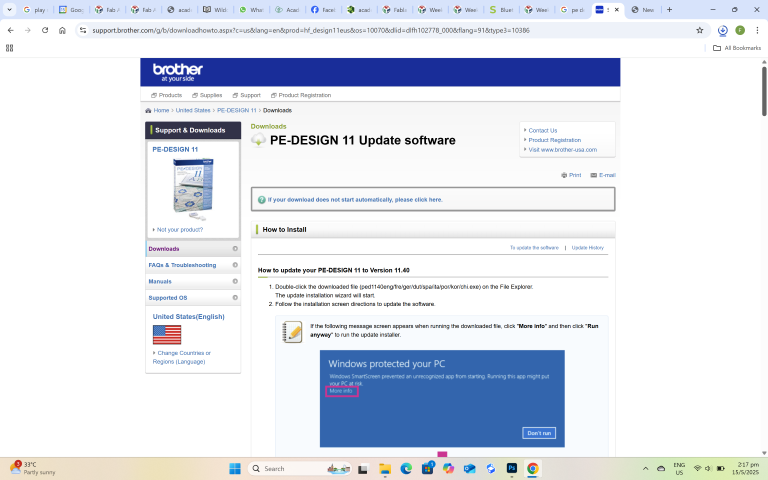Open volume control in system tray

point(708,469)
